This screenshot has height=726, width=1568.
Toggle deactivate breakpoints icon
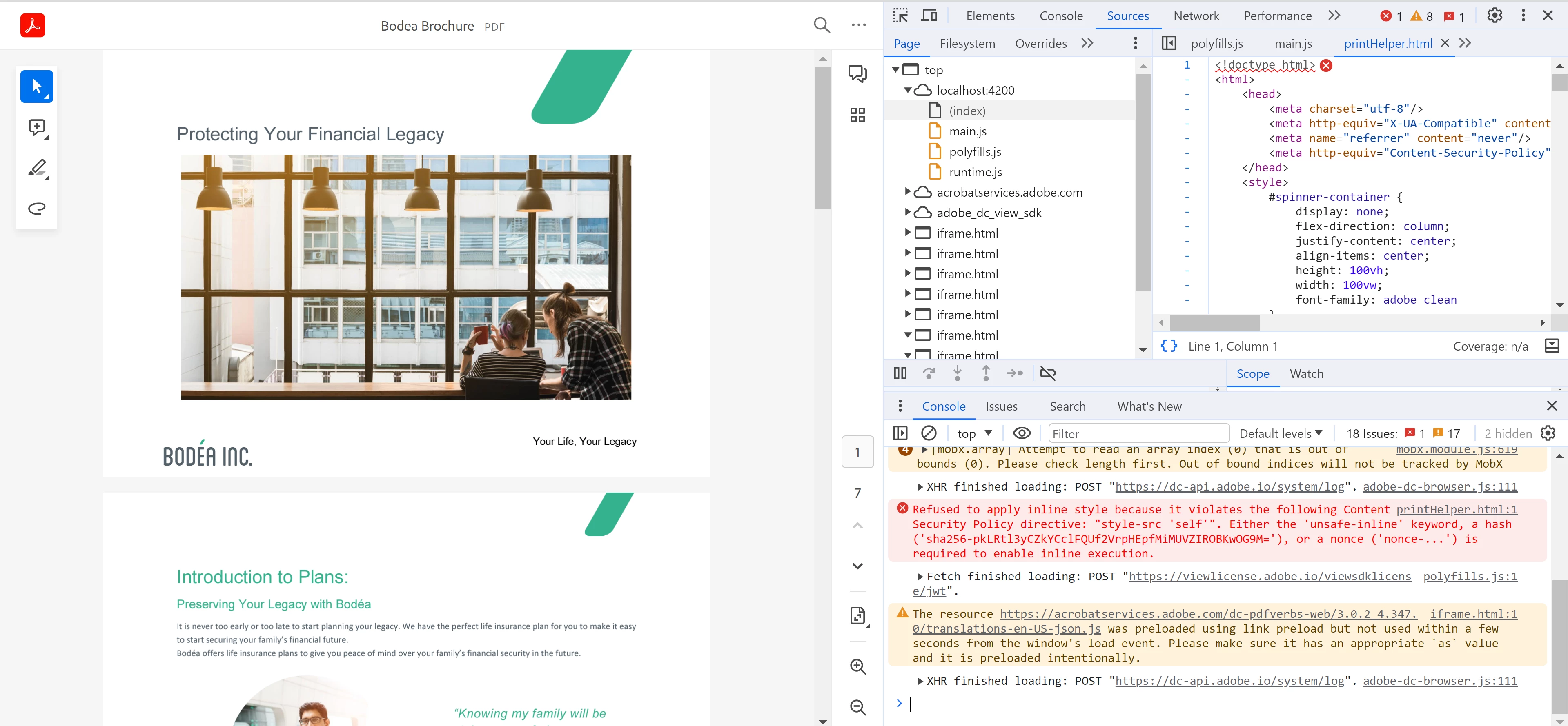coord(1048,373)
